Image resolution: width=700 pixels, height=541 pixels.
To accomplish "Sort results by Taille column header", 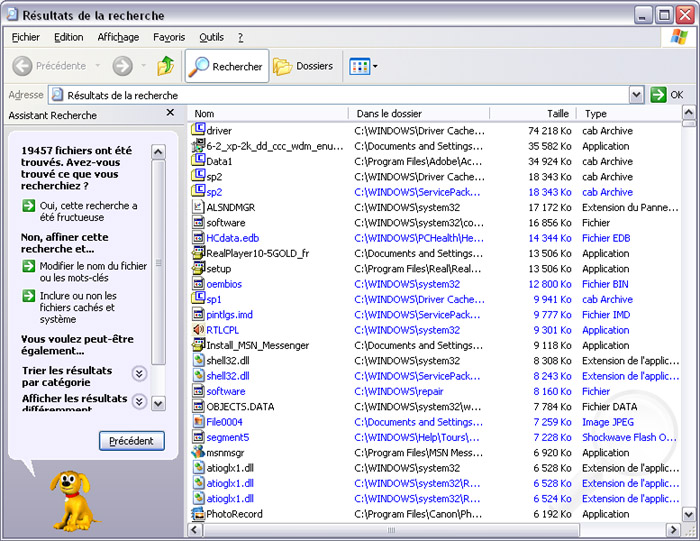I will point(557,114).
